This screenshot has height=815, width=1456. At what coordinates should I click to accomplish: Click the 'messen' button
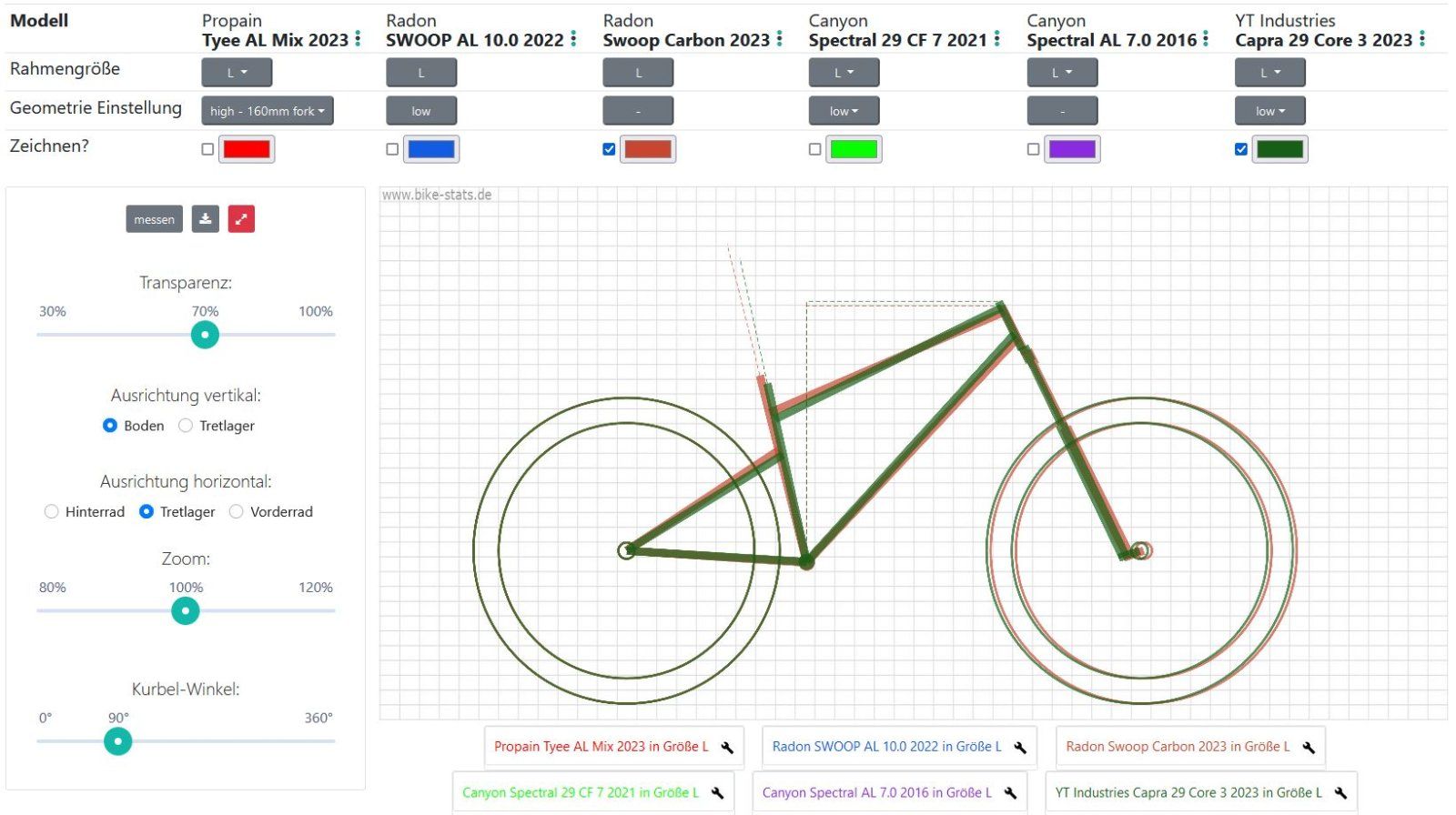tap(154, 219)
